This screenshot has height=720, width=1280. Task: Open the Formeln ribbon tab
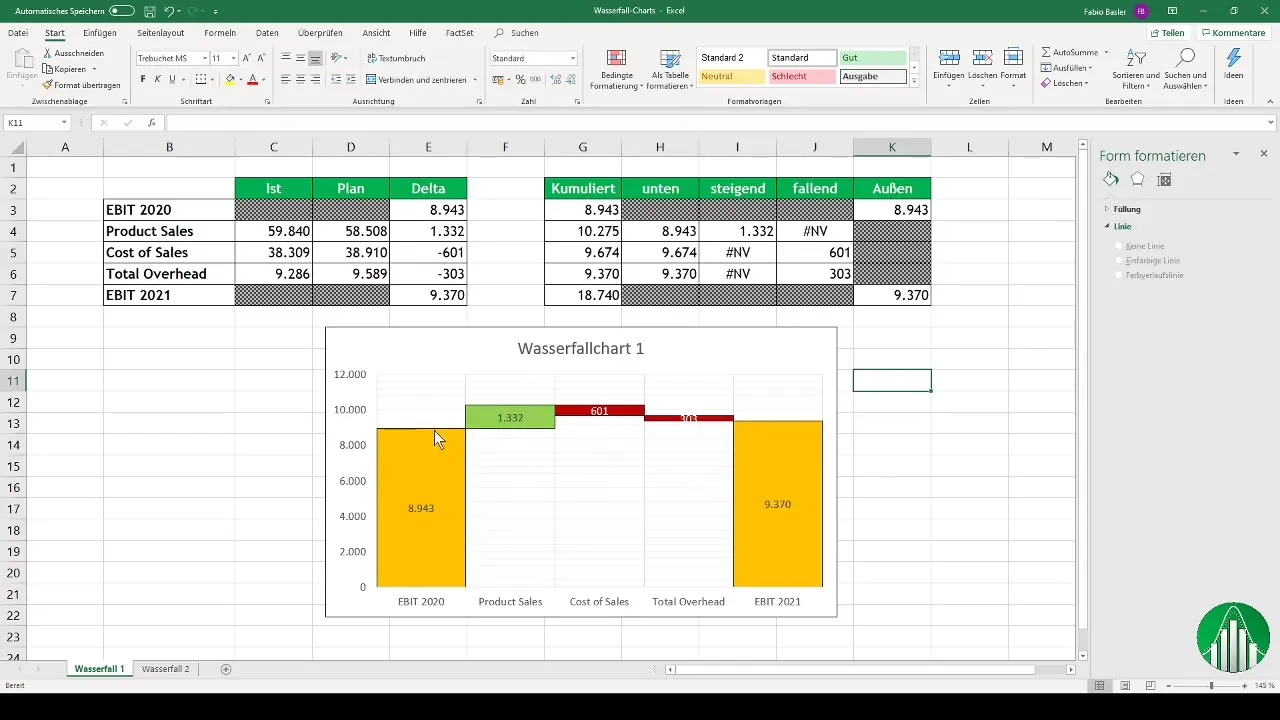coord(220,33)
